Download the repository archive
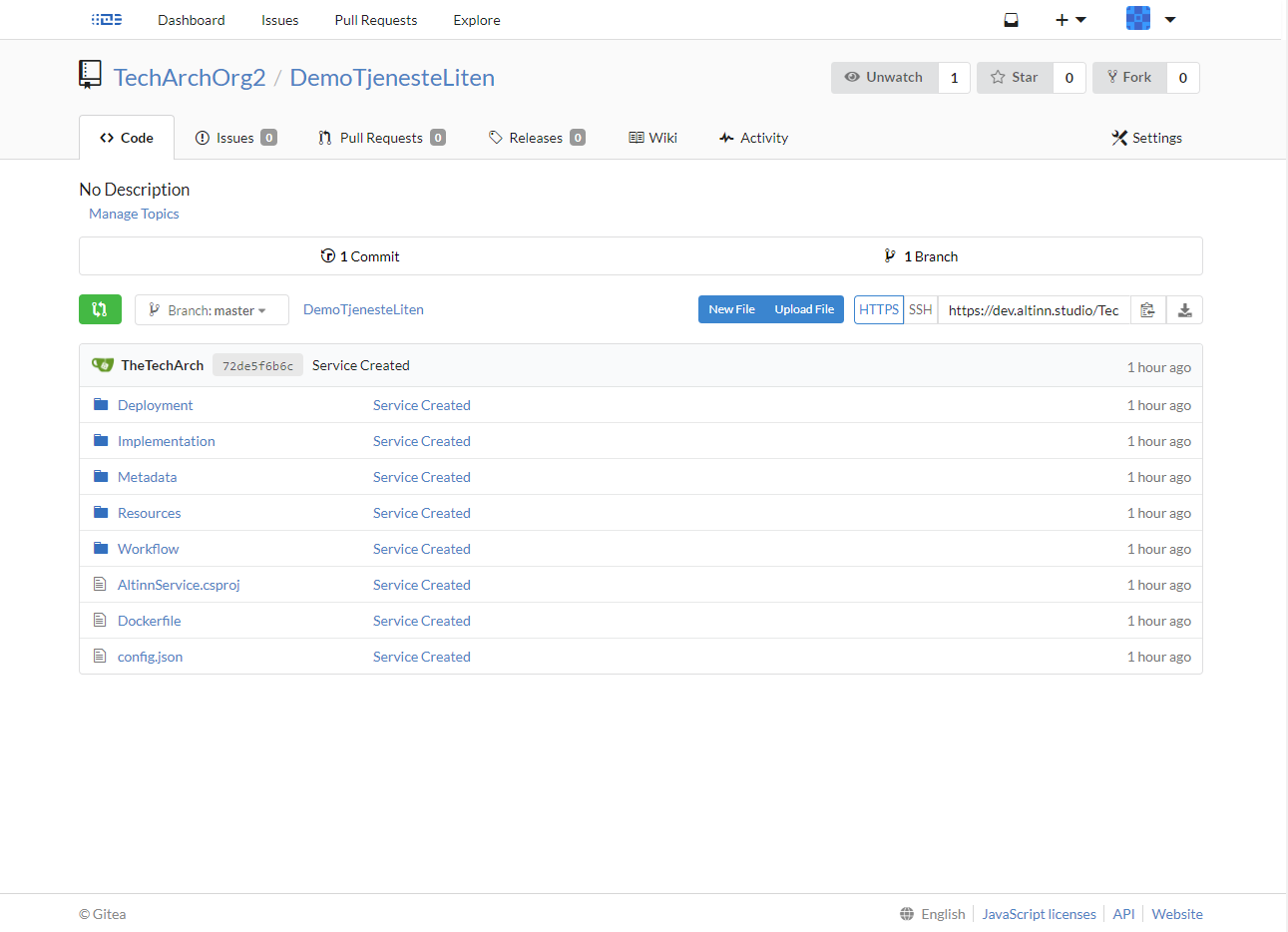Screen dimensions: 1288x932 tap(1184, 310)
